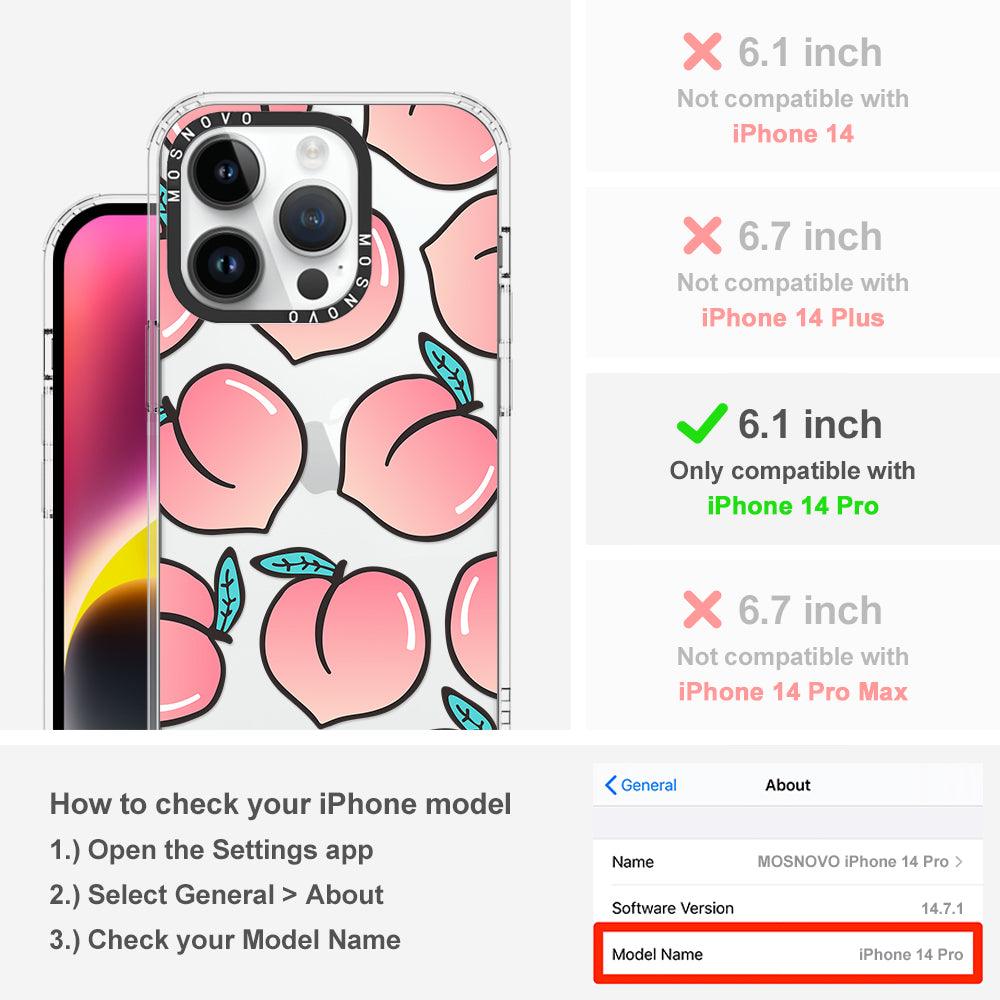Click the green iPhone 14 Pro label
The height and width of the screenshot is (1000, 1000).
tap(793, 506)
